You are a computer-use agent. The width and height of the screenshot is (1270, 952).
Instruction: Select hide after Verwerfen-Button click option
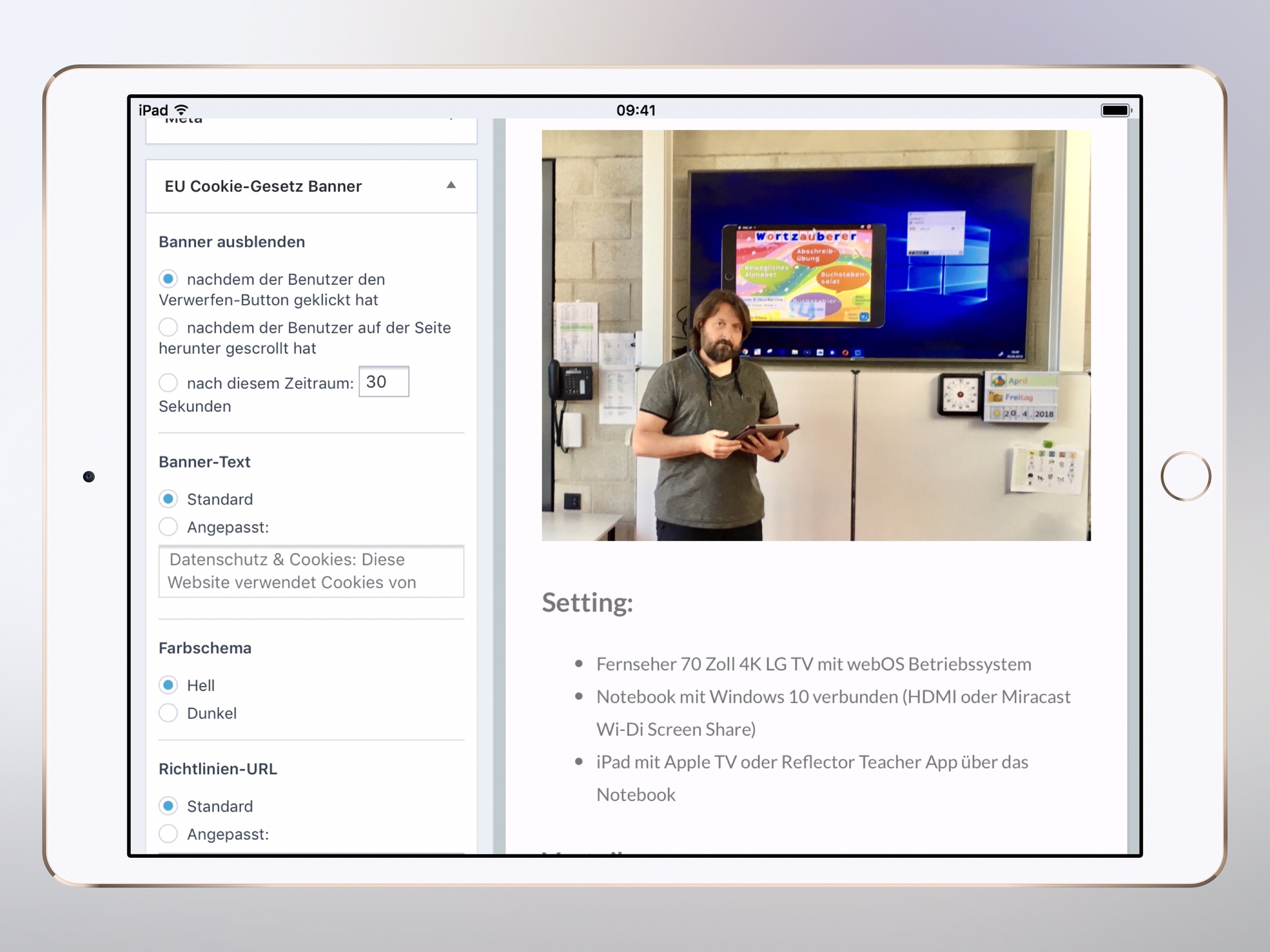coord(168,279)
